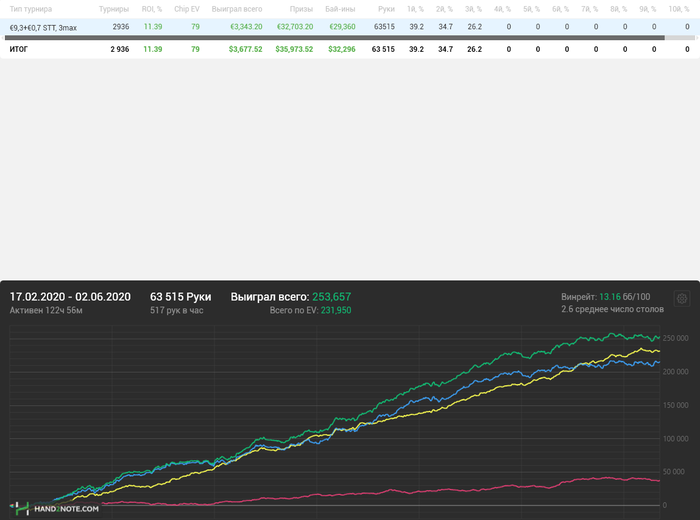Sort by 'Турниры' column header

click(114, 9)
